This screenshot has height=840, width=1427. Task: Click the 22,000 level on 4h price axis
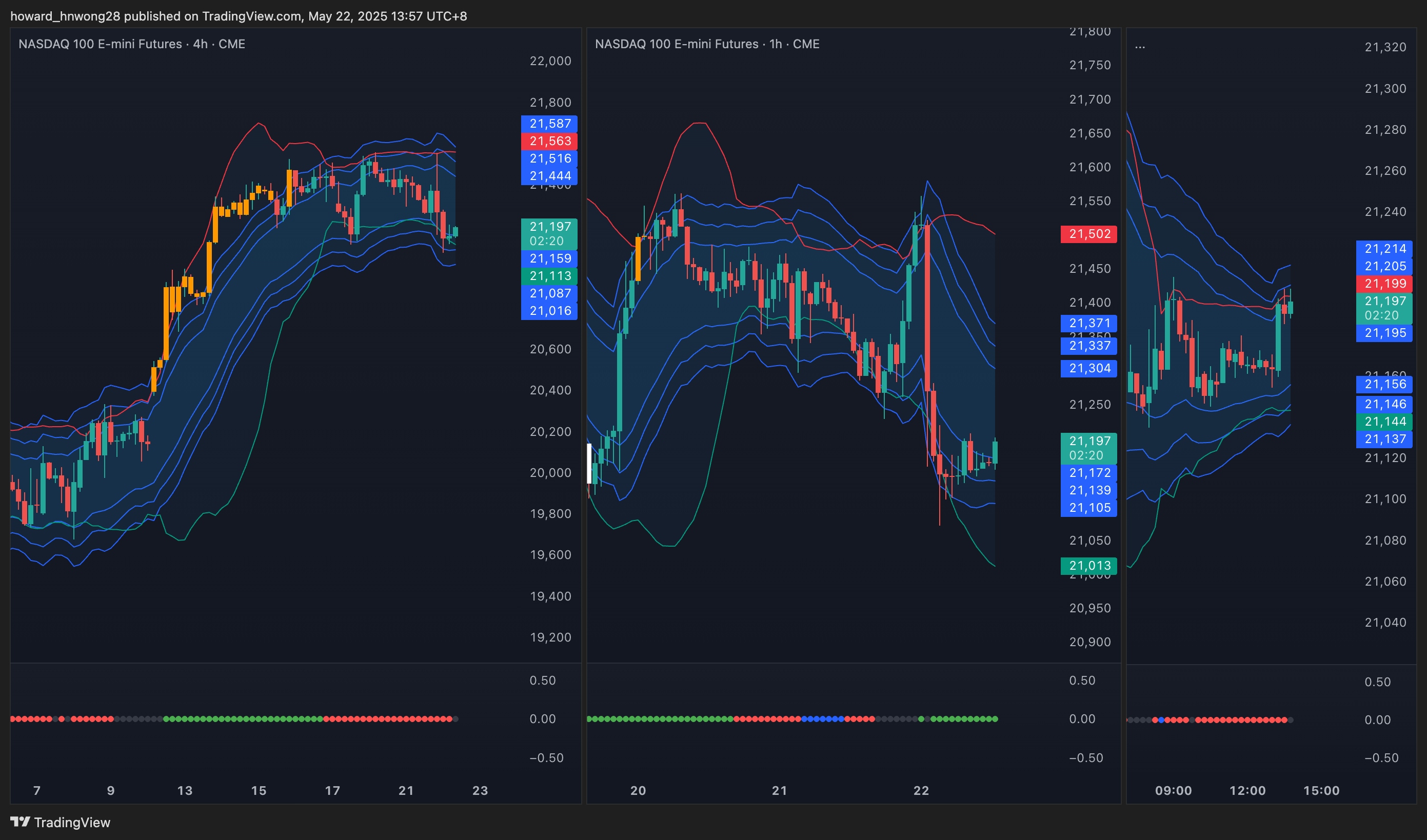click(x=550, y=61)
